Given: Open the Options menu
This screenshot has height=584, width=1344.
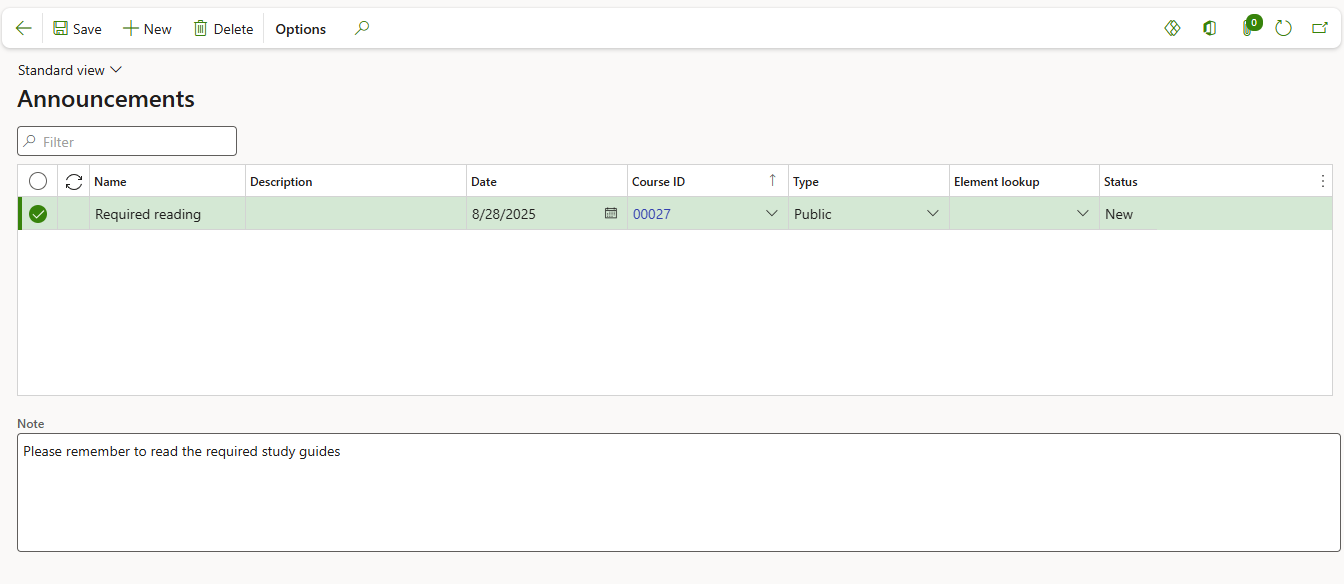Looking at the screenshot, I should pos(300,29).
